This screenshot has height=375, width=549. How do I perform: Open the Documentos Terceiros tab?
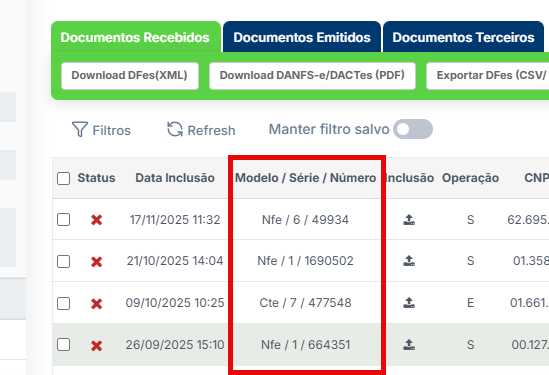(x=463, y=37)
